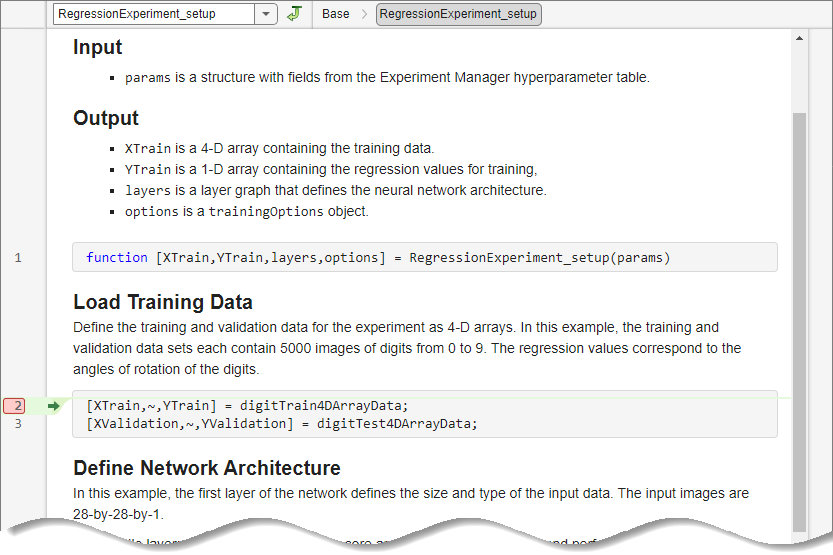Open the RegressionExperiment_setup function dropdown arrow
833x555 pixels.
[266, 14]
